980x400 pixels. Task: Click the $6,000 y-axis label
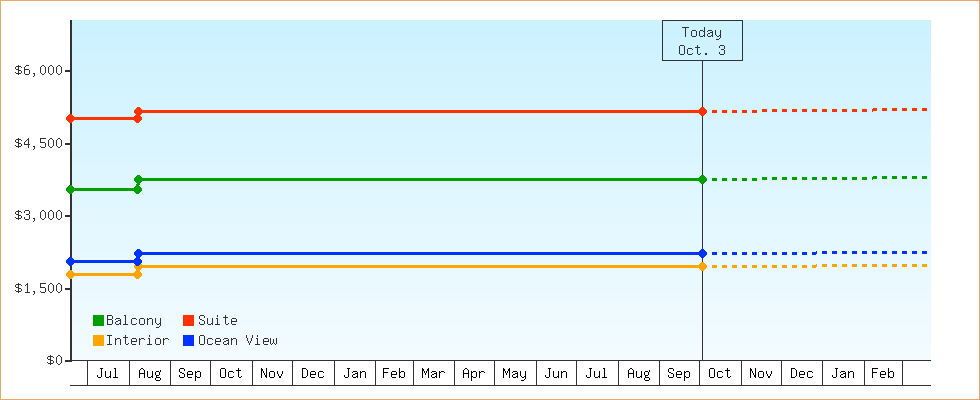[x=39, y=71]
